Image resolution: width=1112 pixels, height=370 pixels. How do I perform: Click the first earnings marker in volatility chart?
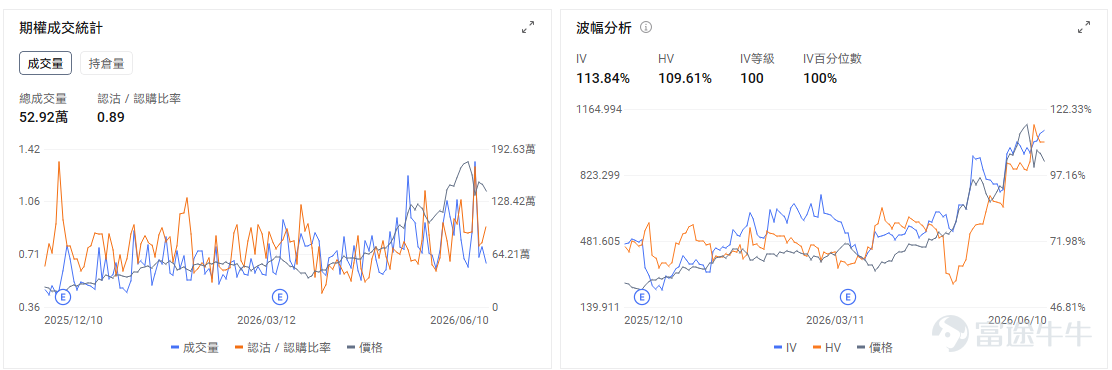(x=641, y=296)
